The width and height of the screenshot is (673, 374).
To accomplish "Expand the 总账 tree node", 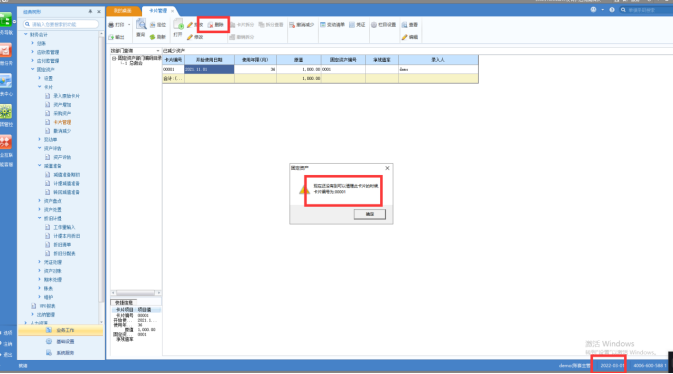I will click(33, 43).
